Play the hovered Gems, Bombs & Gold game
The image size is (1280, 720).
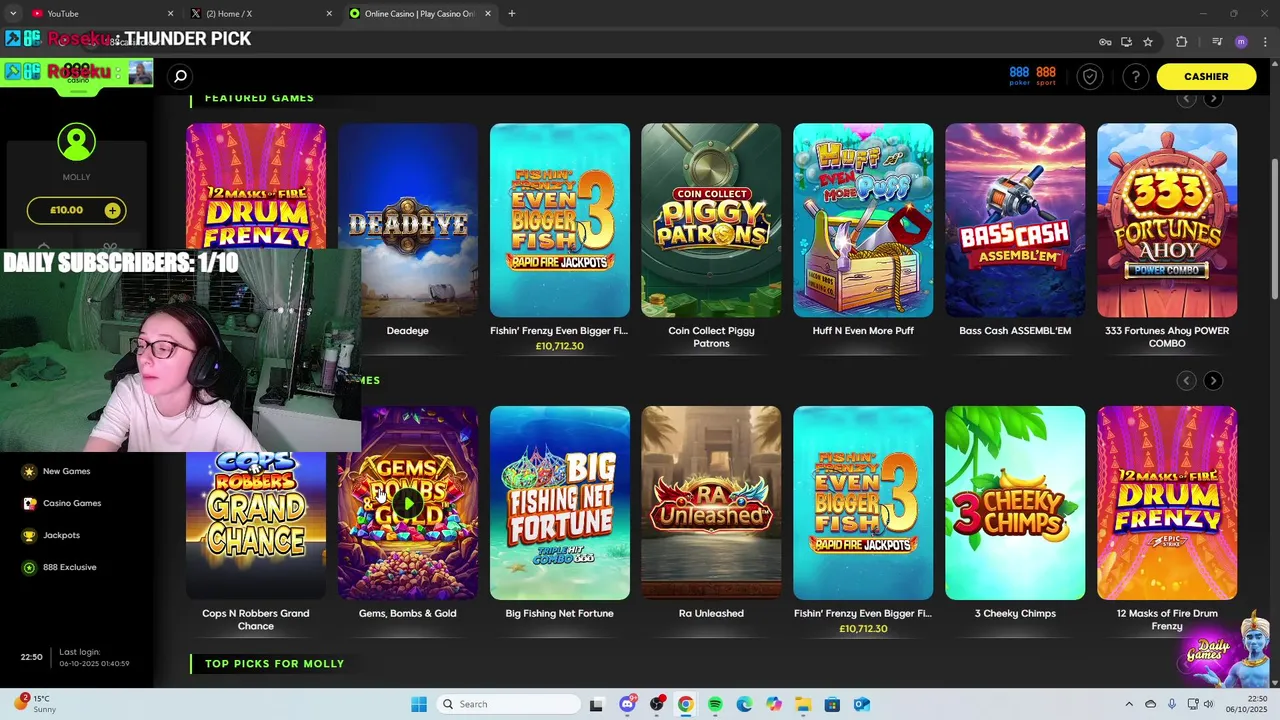pos(407,503)
